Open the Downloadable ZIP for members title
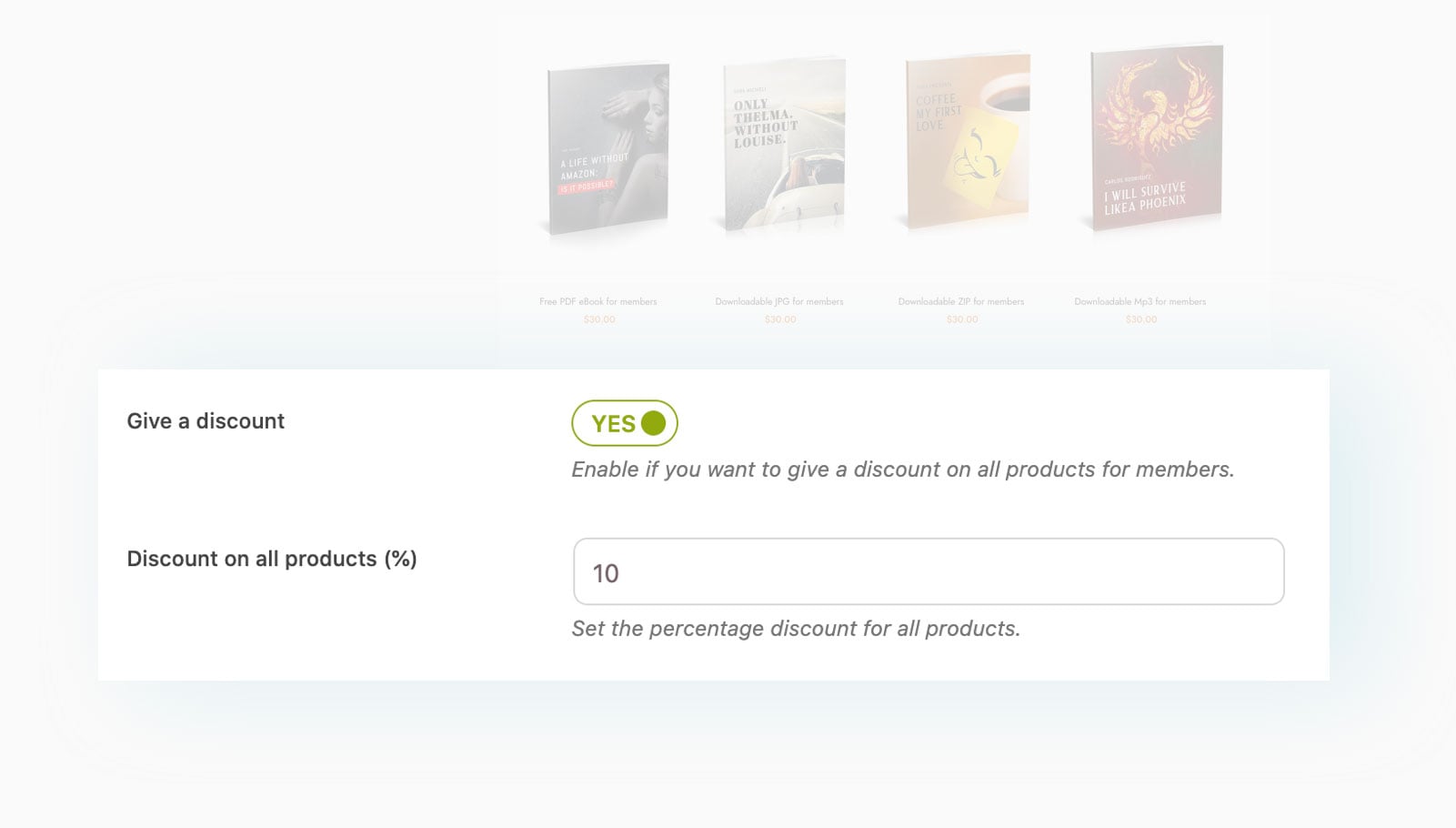 pos(960,301)
